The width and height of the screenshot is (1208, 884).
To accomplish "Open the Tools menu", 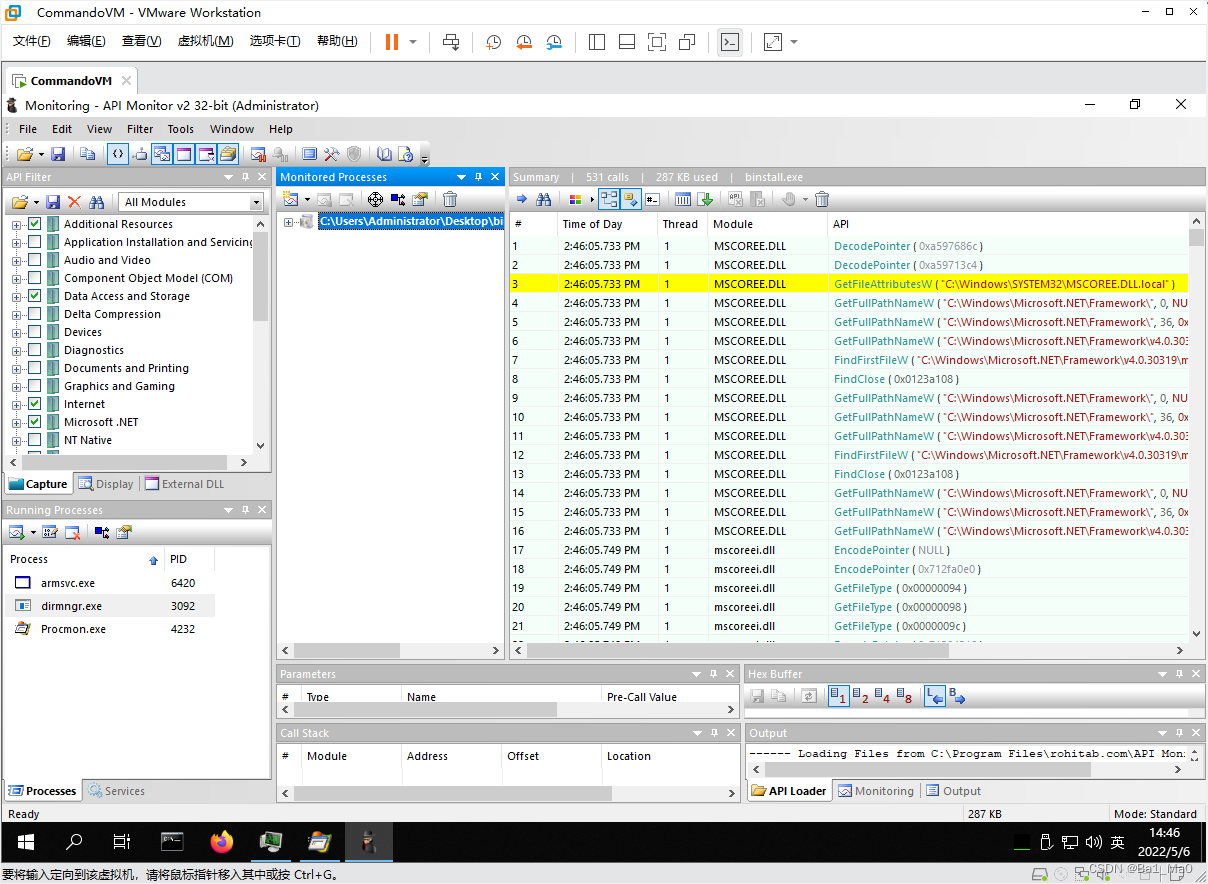I will coord(181,129).
